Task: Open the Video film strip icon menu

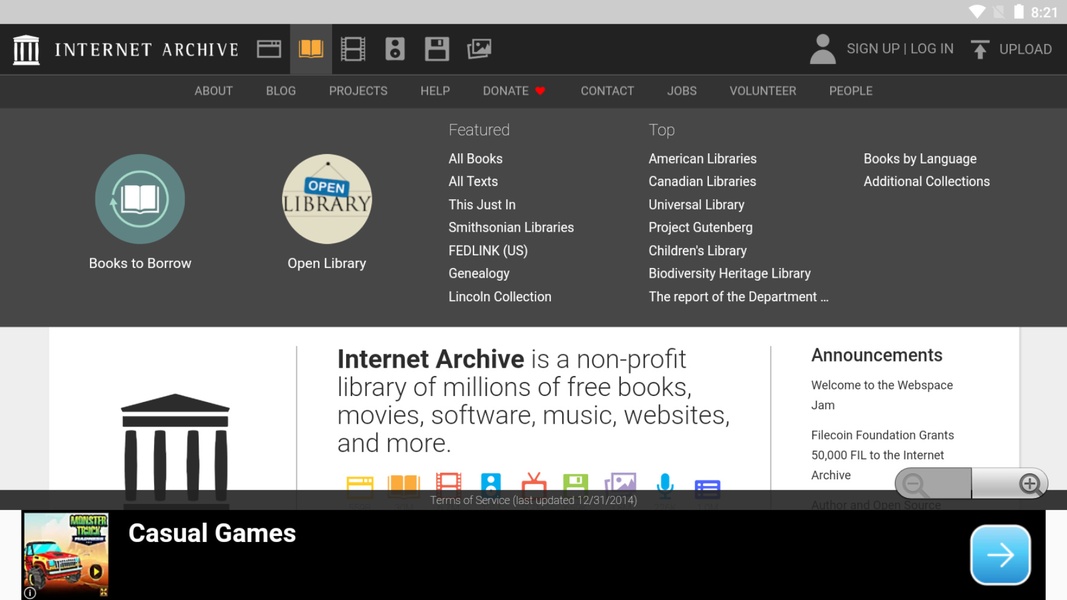Action: tap(353, 49)
